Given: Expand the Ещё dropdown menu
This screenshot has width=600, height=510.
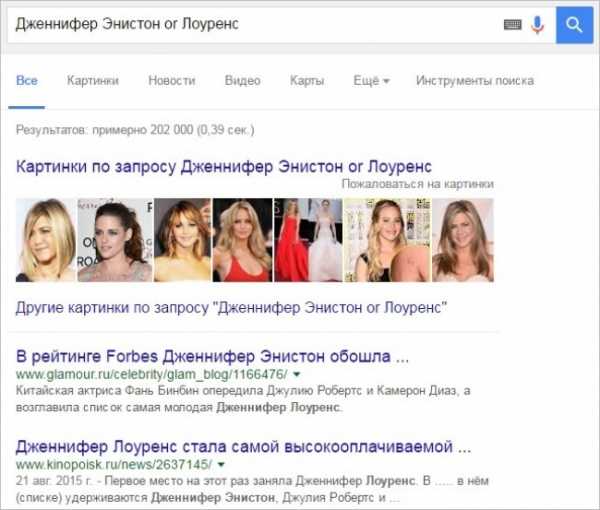Looking at the screenshot, I should pos(371,81).
